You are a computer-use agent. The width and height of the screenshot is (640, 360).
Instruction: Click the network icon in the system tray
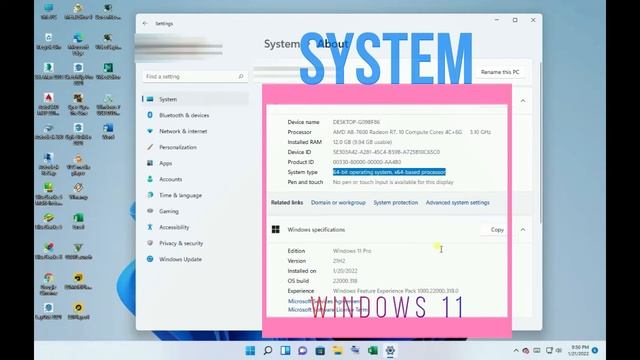pyautogui.click(x=549, y=351)
